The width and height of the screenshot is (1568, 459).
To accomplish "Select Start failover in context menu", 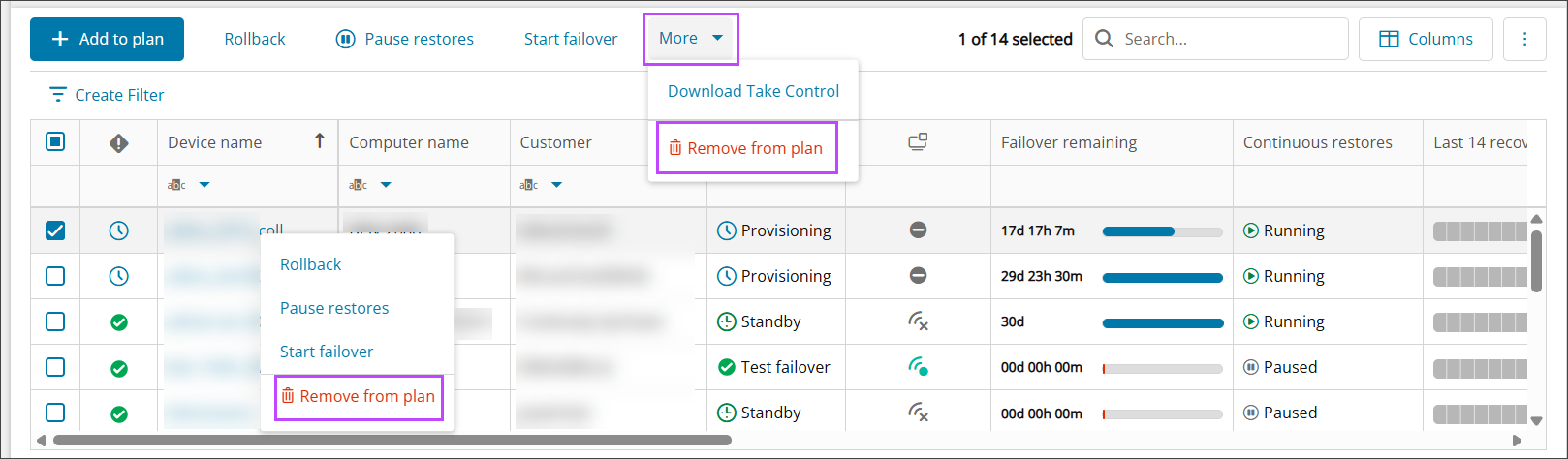I will click(327, 352).
